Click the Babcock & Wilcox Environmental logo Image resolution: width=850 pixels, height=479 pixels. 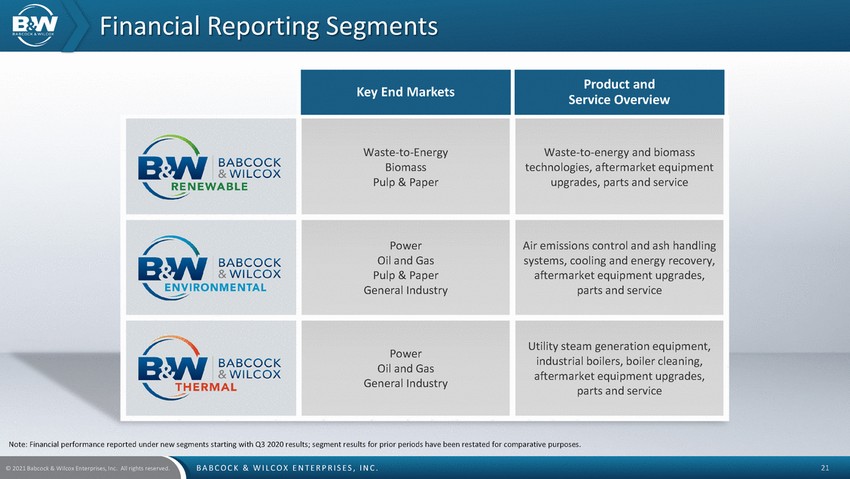(210, 268)
